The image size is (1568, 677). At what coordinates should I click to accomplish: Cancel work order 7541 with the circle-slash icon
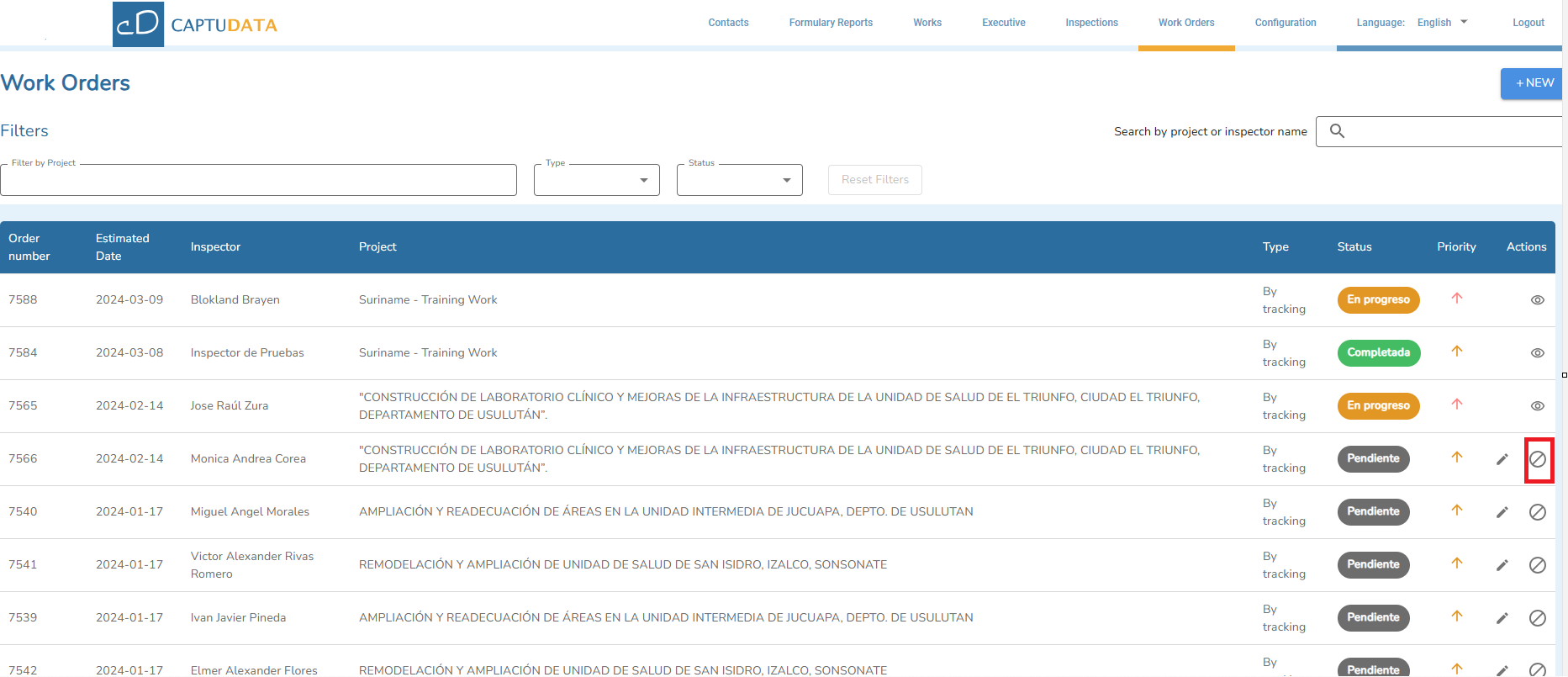(x=1538, y=565)
